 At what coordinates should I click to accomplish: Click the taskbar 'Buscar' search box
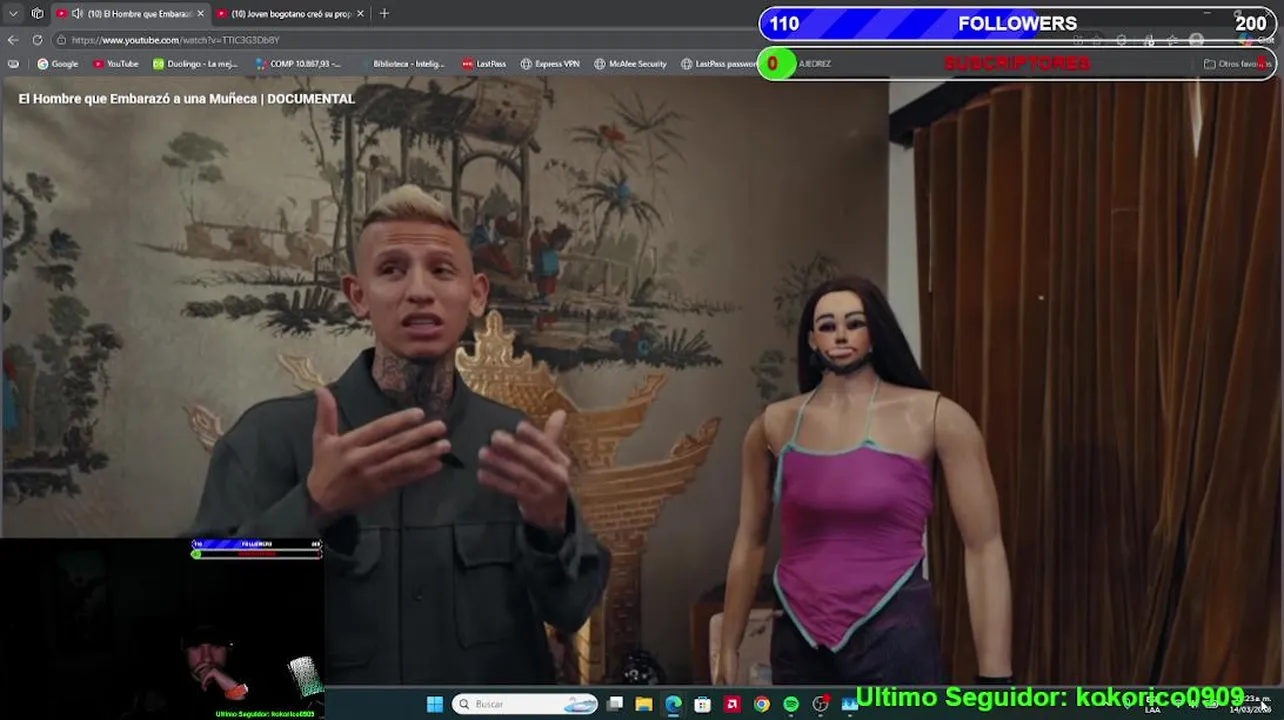coord(526,704)
